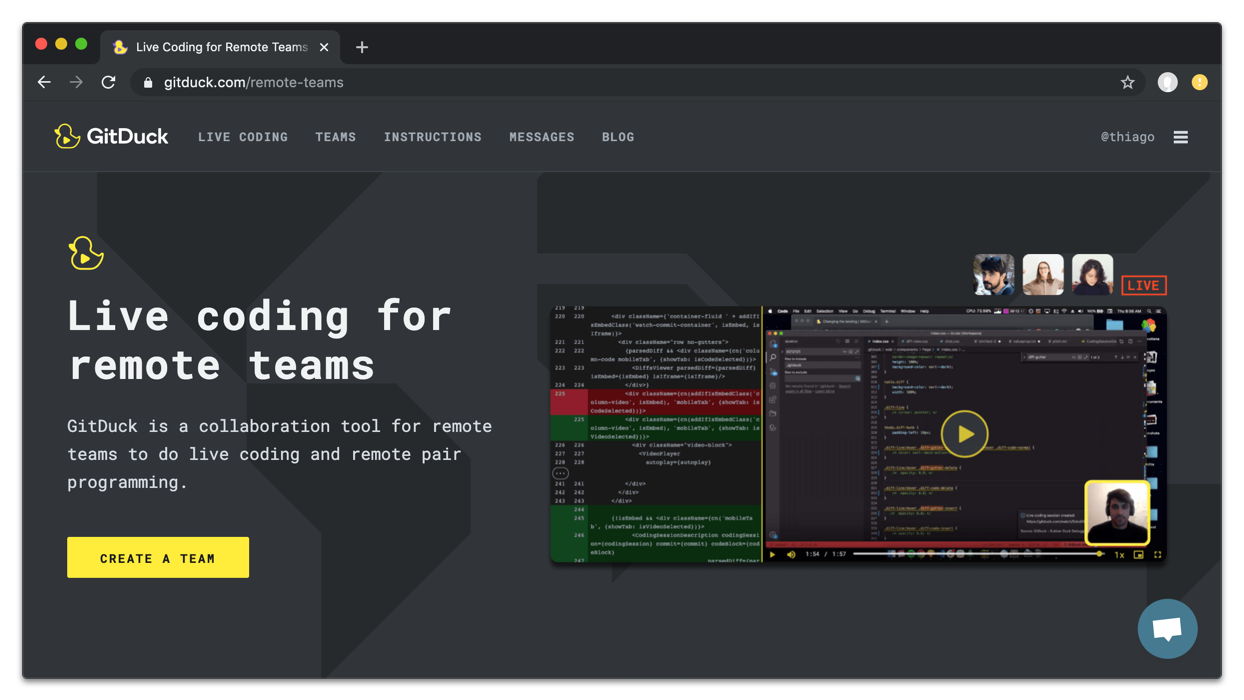The width and height of the screenshot is (1244, 700).
Task: Click the lock icon in address bar
Action: click(x=148, y=83)
